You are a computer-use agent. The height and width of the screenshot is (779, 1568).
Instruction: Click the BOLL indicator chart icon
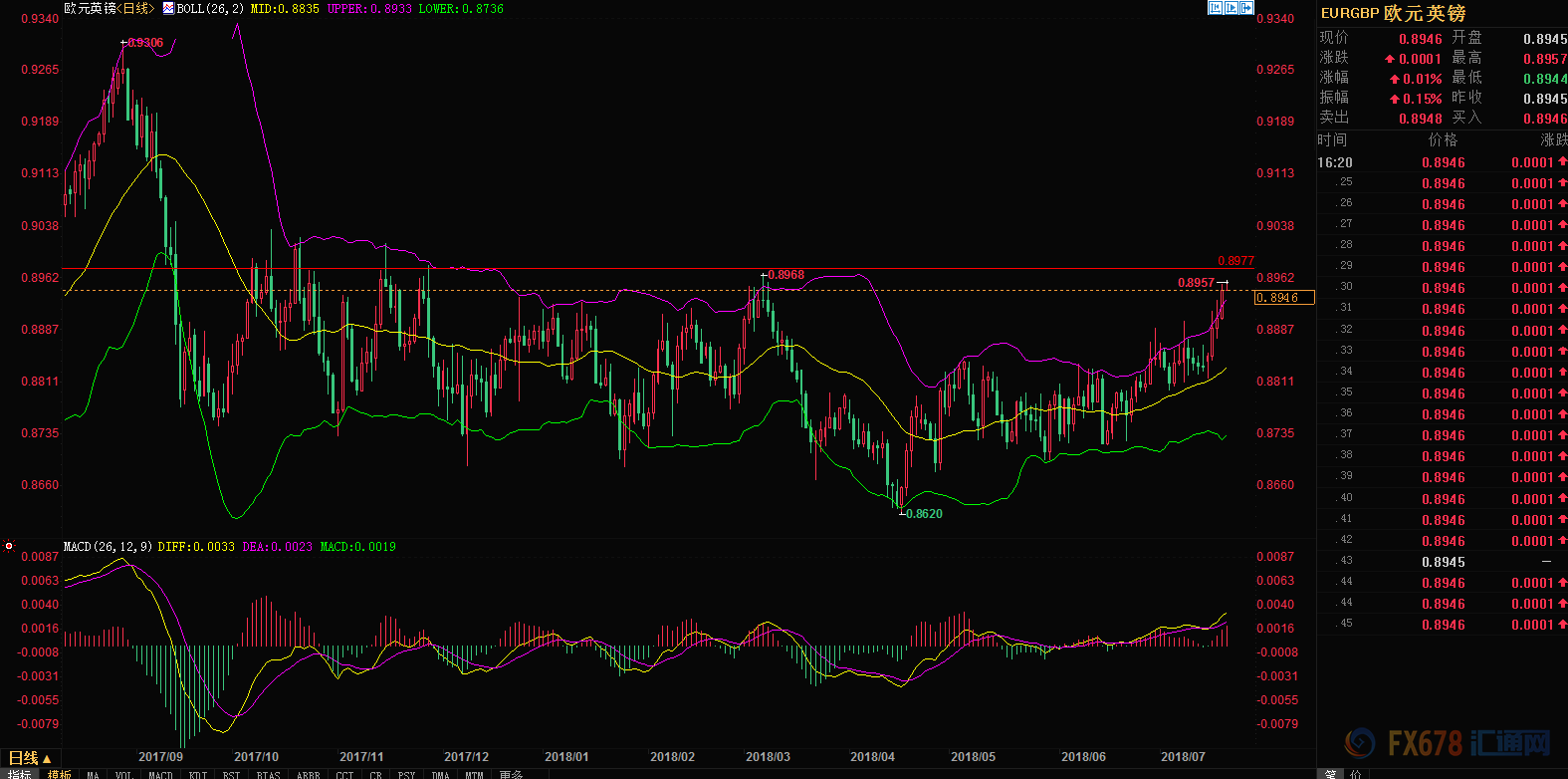pyautogui.click(x=168, y=9)
